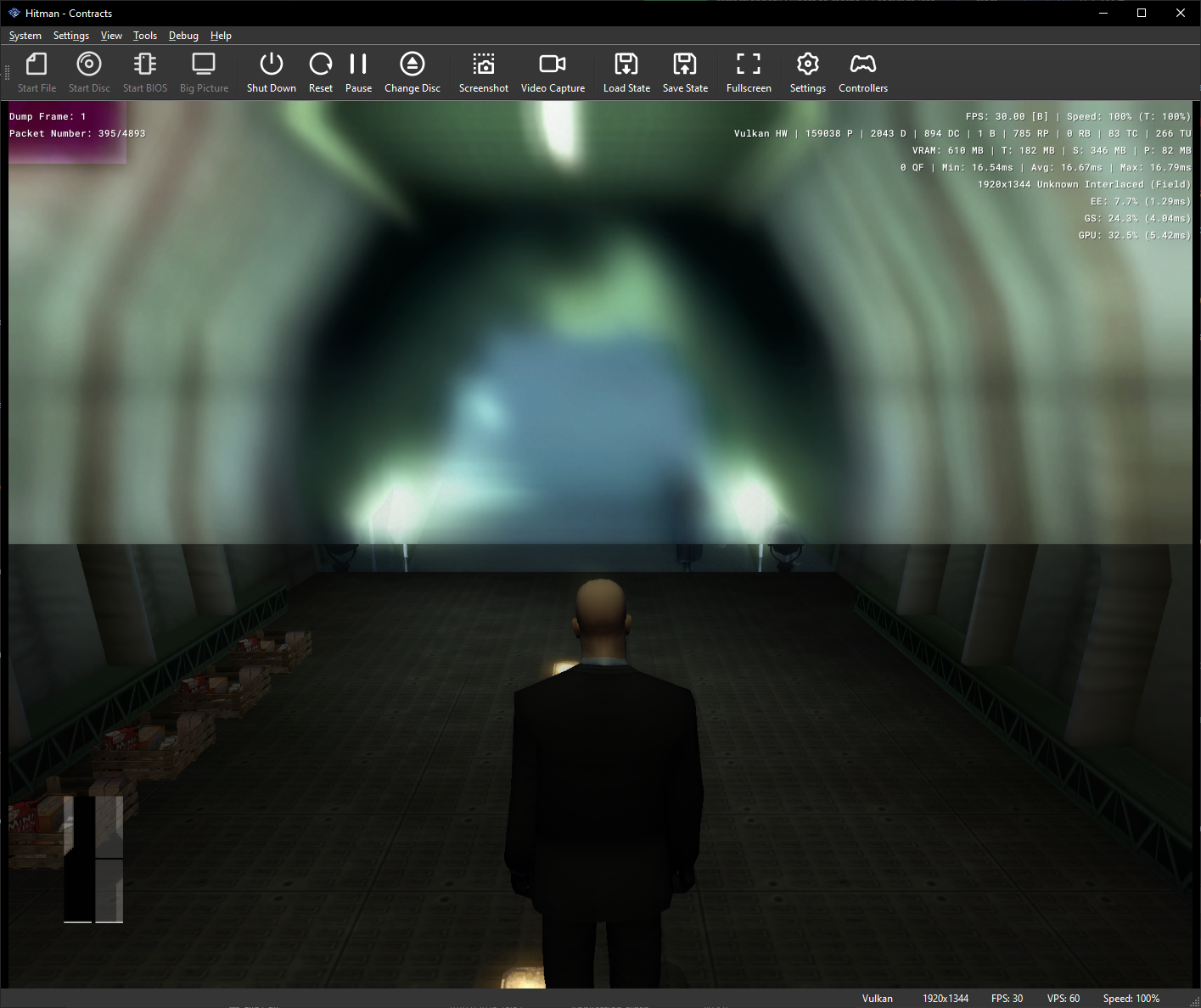Take a Screenshot of the game
1201x1008 pixels.
click(x=484, y=73)
